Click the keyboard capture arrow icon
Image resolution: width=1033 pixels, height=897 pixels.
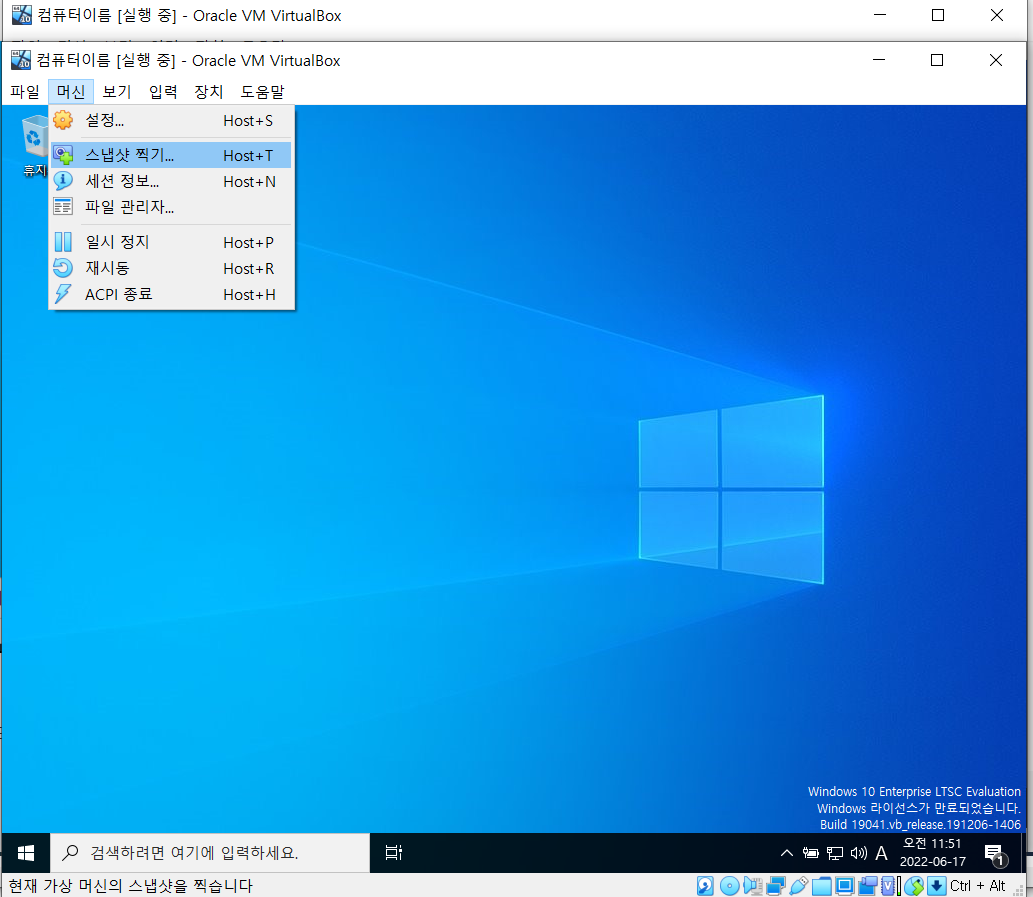[936, 886]
